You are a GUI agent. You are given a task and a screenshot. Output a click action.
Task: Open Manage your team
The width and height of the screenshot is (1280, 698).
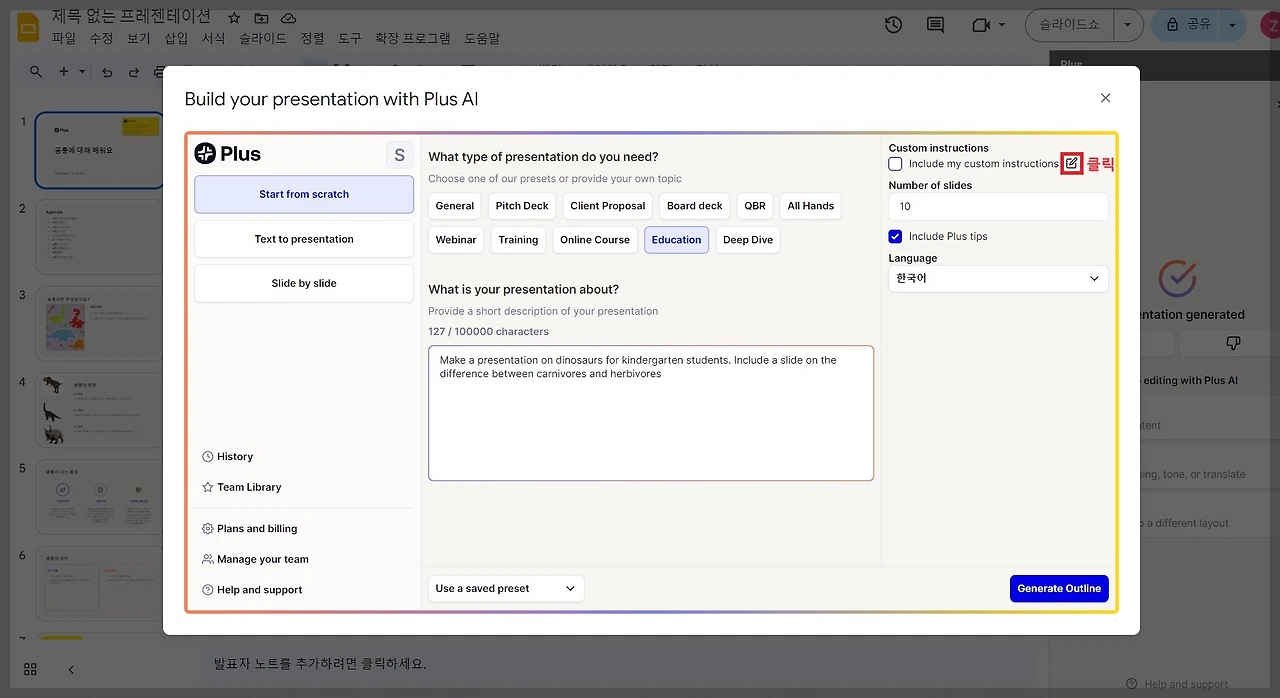pos(255,560)
